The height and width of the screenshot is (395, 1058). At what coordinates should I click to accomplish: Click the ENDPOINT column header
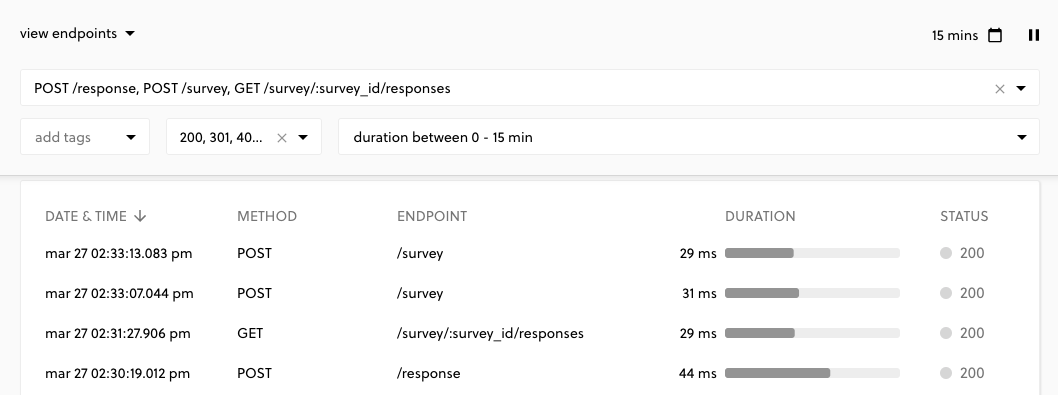[432, 216]
